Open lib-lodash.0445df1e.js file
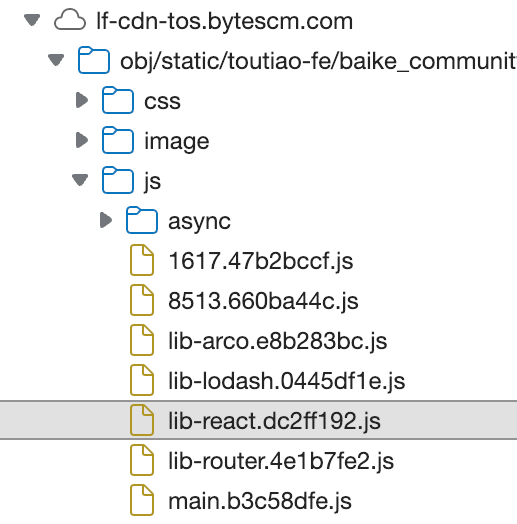The image size is (517, 524). 286,381
